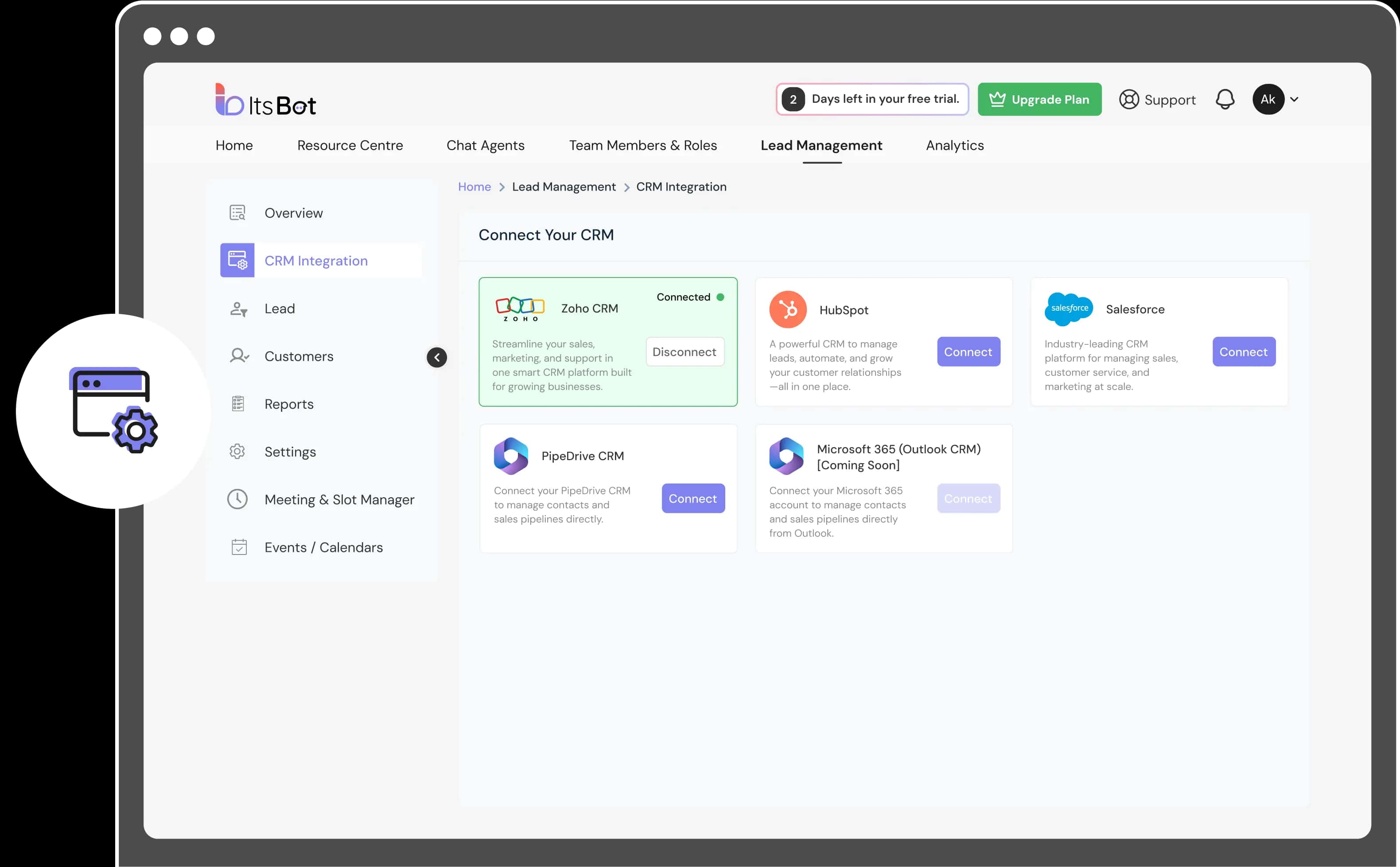Click the Salesforce Connect button

[1243, 352]
